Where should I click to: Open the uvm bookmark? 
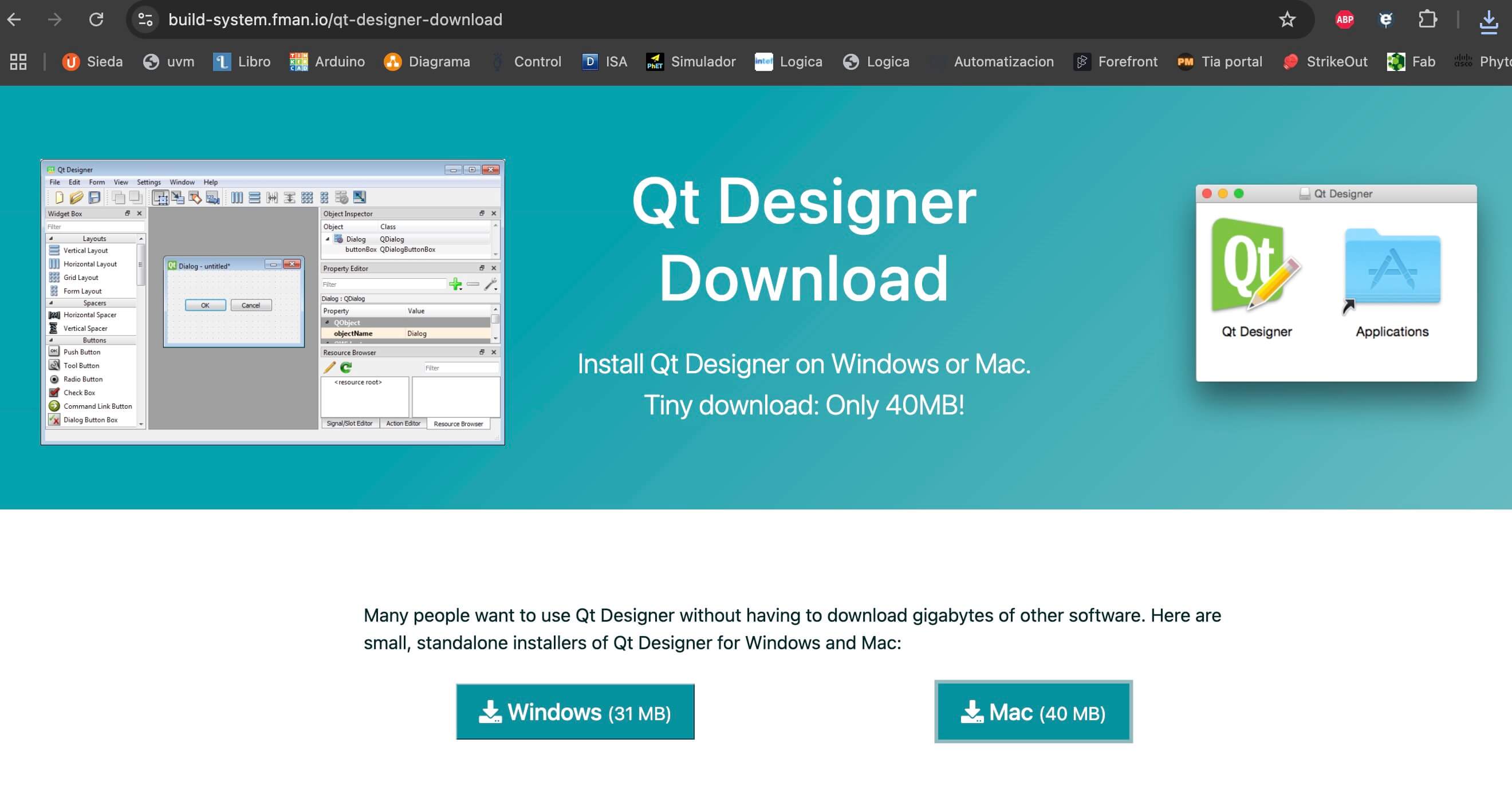tap(168, 62)
